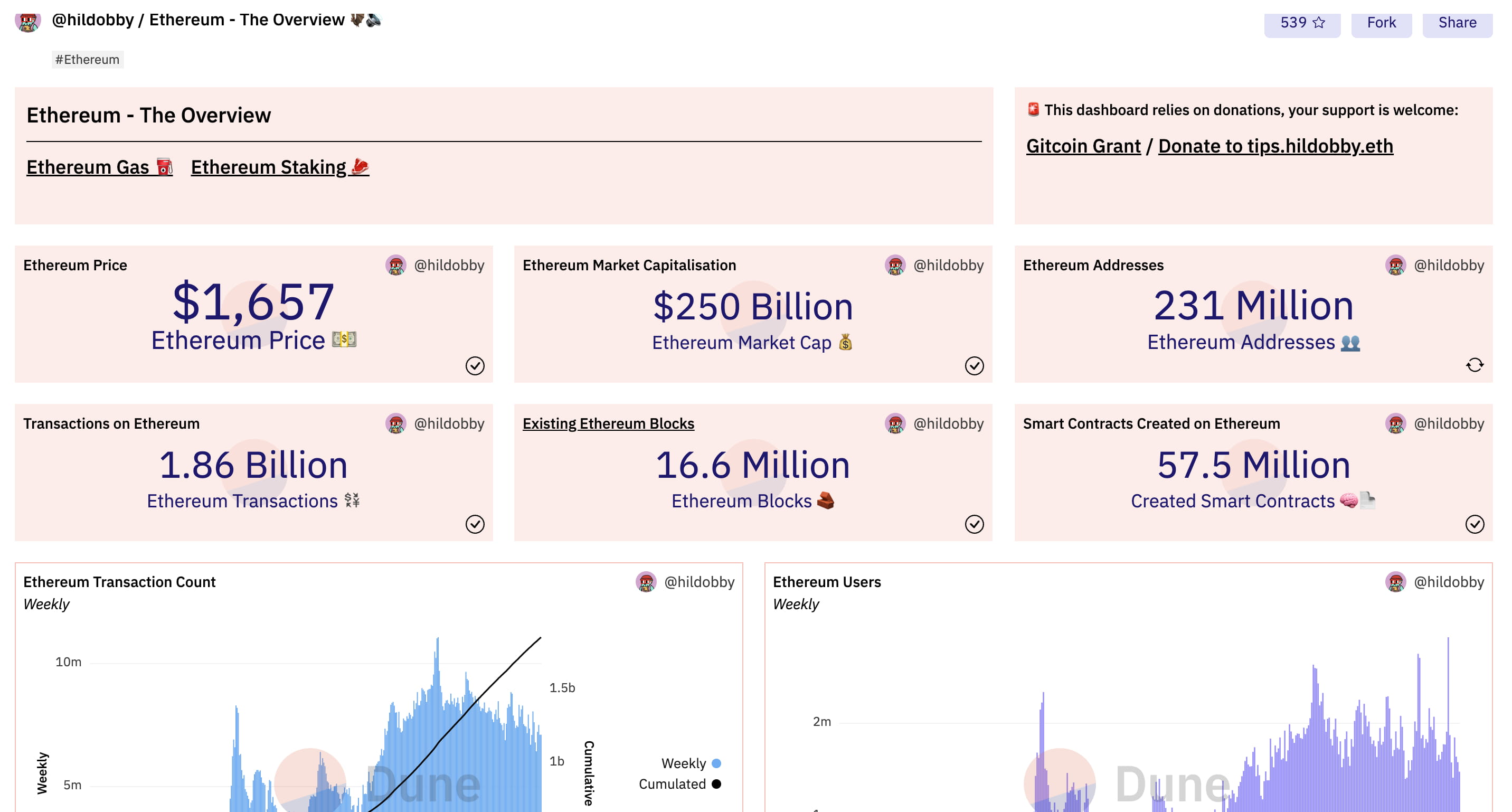Click hildobby avatar in dashboard header

[27, 22]
